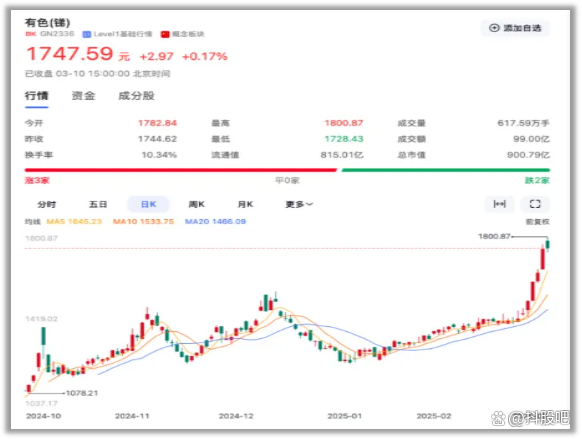Click the green falling-stocks bar
Viewport: 582px width, 439px height.
point(445,170)
